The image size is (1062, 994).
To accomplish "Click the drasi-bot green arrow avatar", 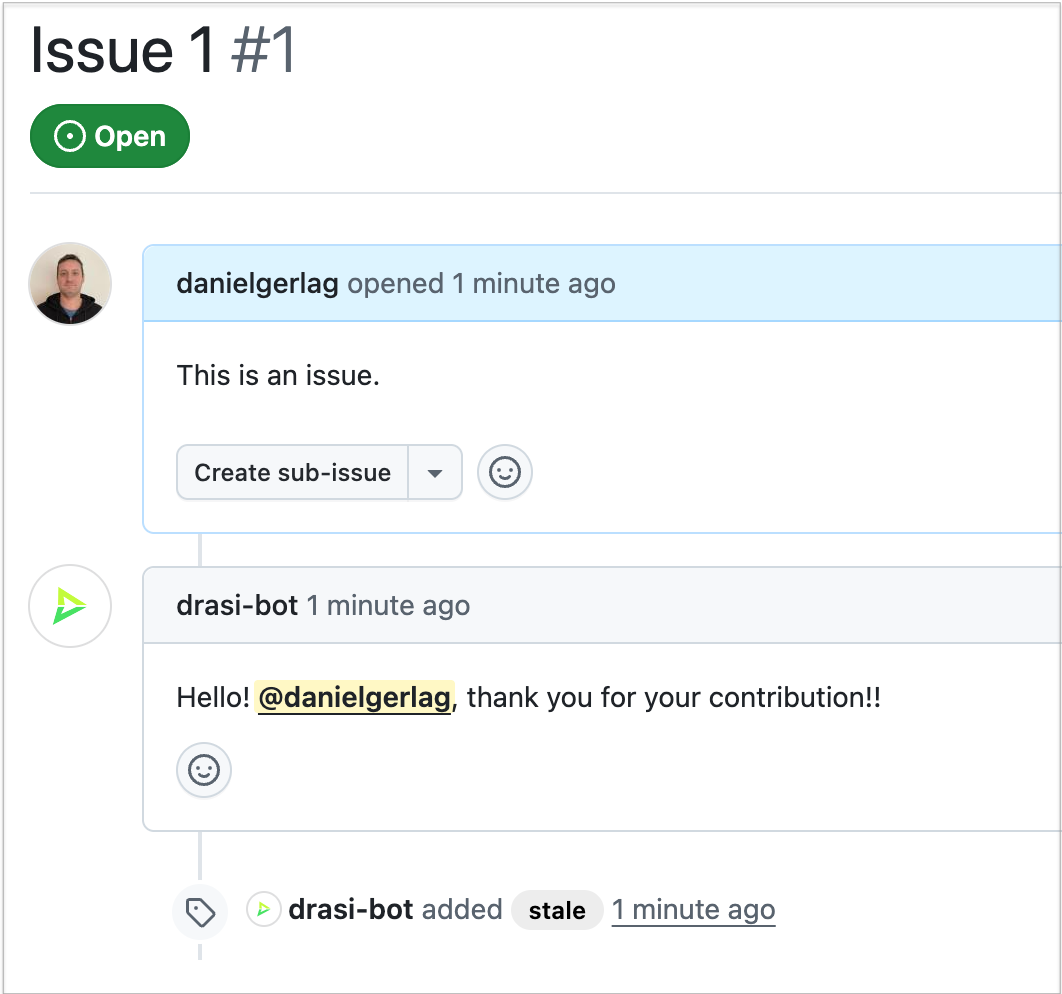I will 70,607.
